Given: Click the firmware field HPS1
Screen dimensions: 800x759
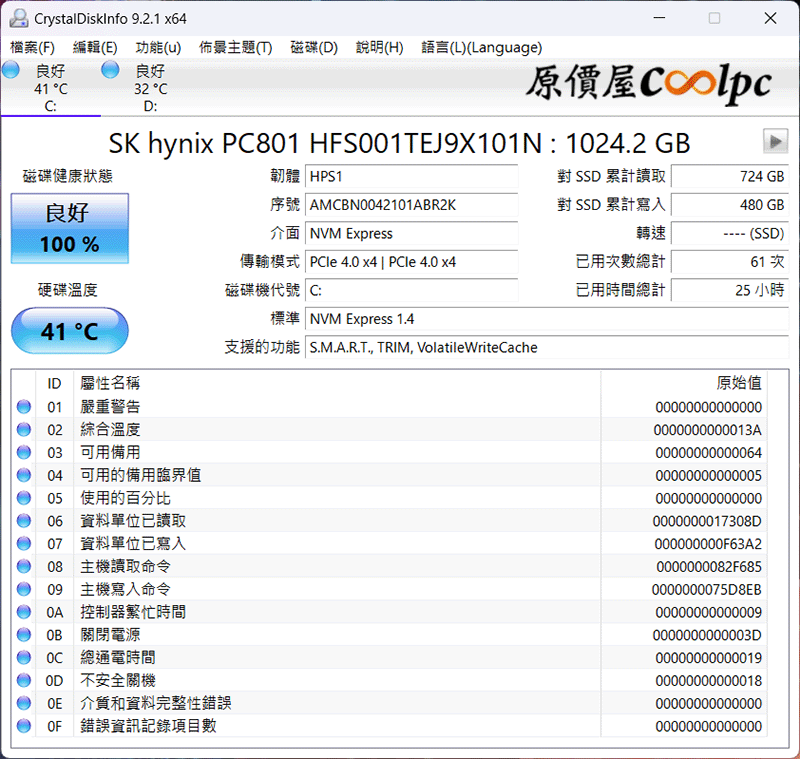Looking at the screenshot, I should [x=412, y=176].
